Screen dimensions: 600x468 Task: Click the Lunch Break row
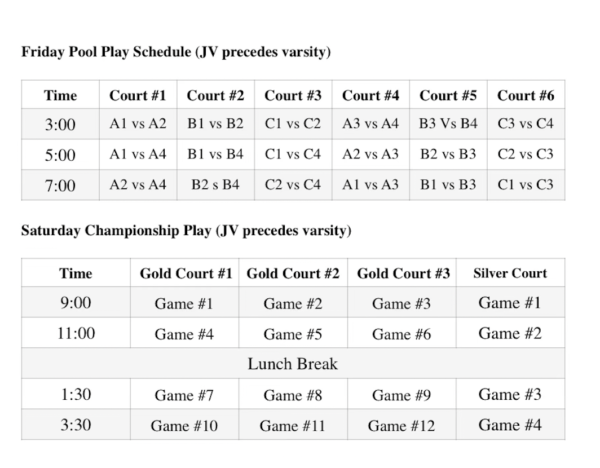[x=293, y=364]
